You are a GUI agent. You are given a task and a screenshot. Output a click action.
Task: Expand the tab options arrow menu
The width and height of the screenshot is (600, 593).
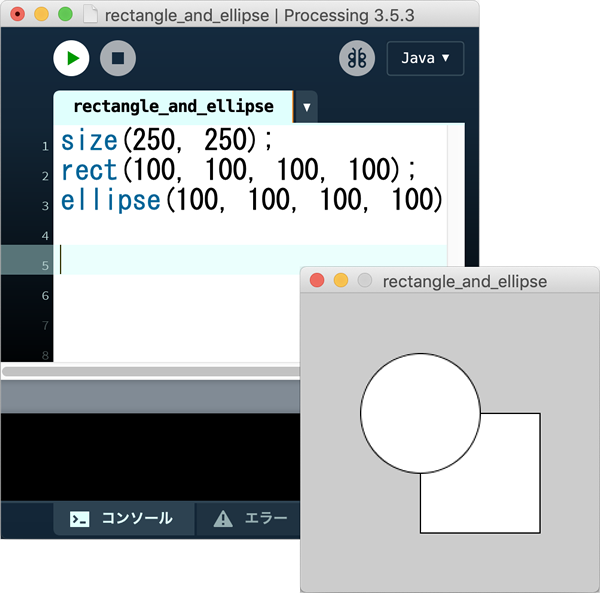(306, 107)
